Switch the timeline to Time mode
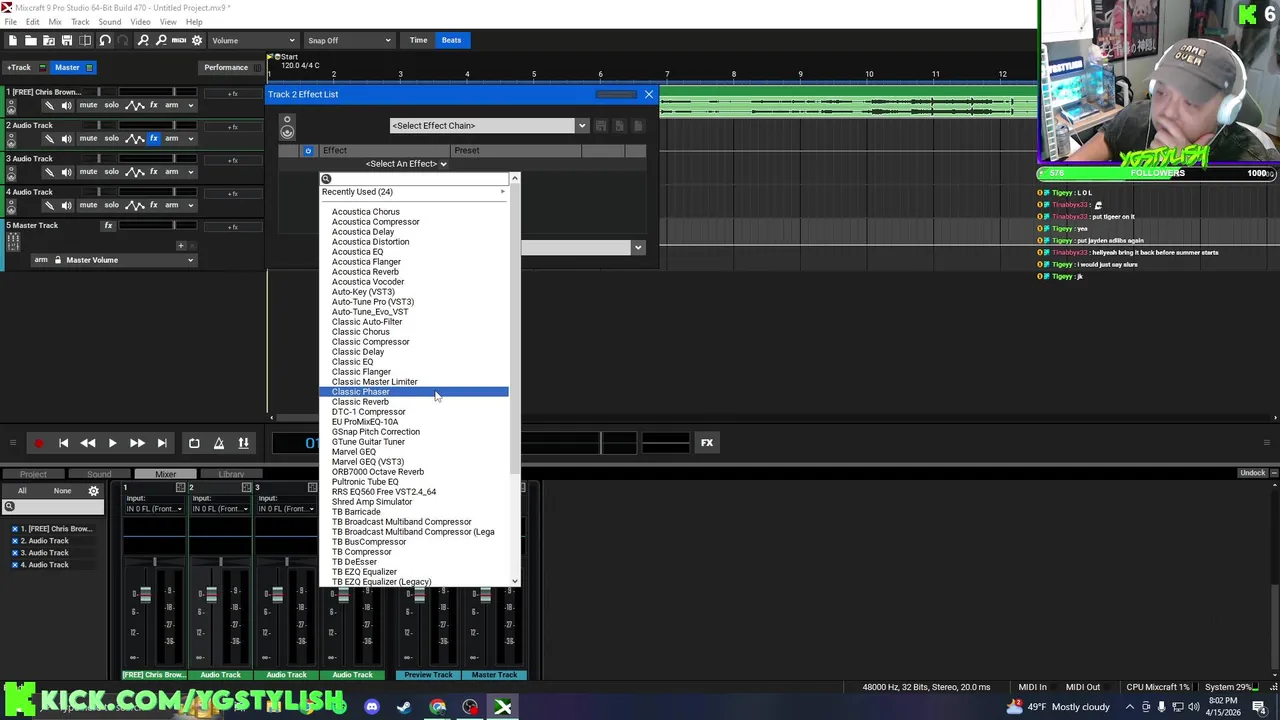1280x720 pixels. click(x=418, y=41)
